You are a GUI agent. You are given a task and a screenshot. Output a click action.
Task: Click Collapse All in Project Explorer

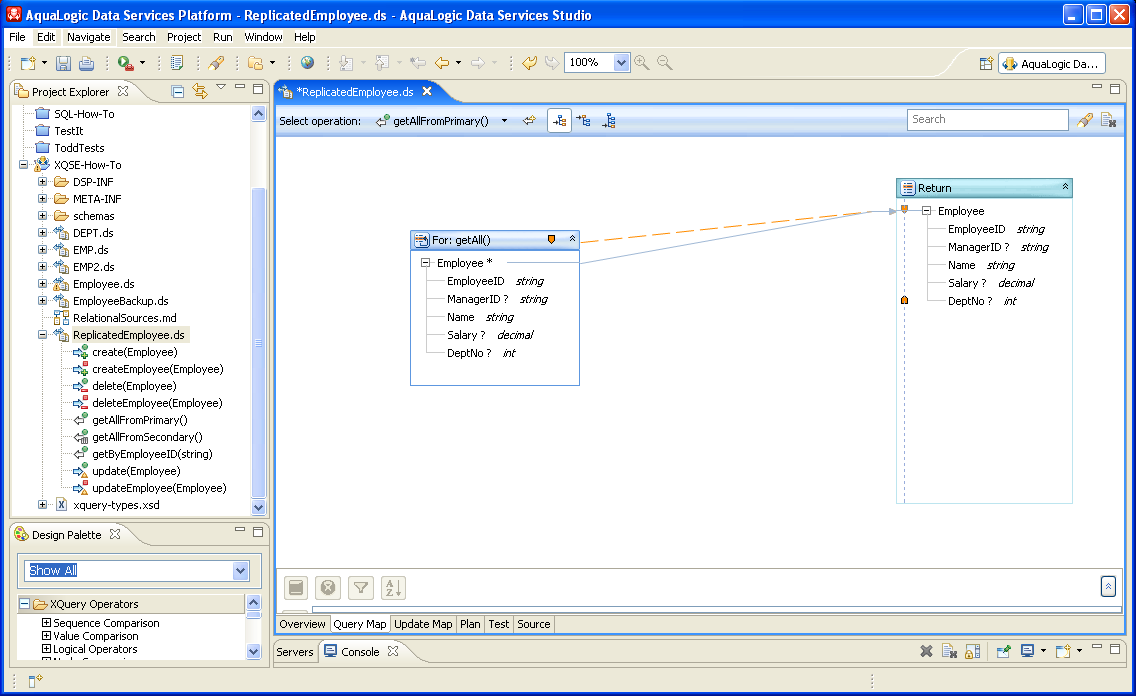[x=178, y=91]
